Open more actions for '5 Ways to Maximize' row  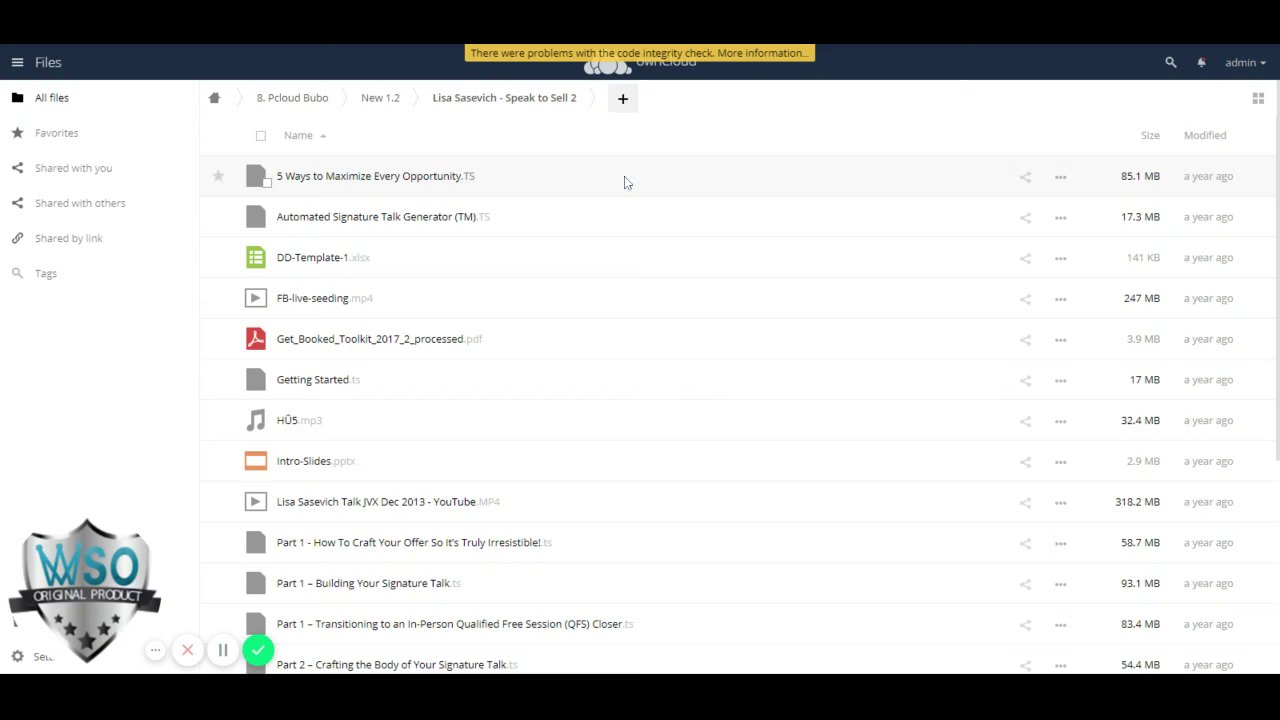(1060, 177)
